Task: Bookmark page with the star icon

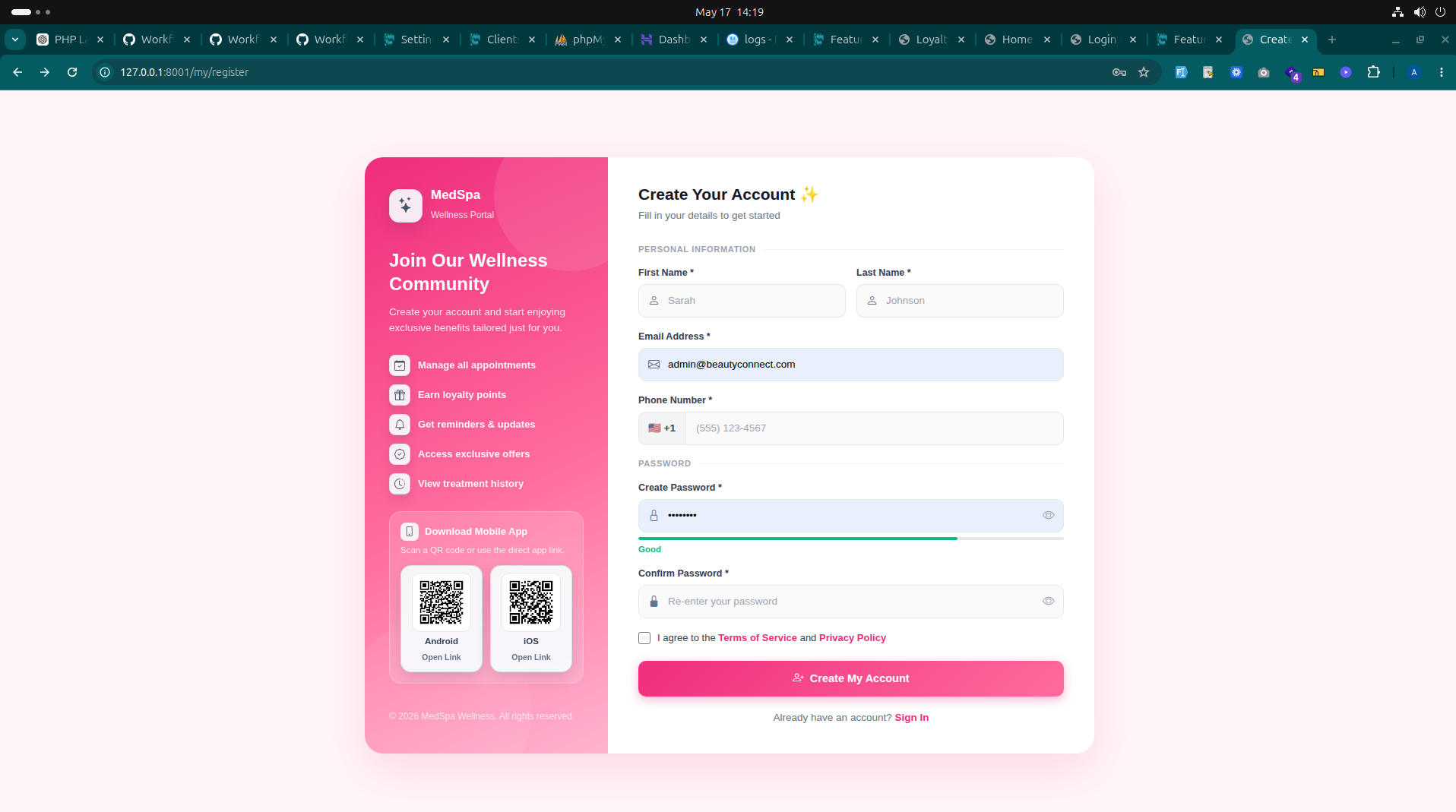Action: coord(1144,72)
